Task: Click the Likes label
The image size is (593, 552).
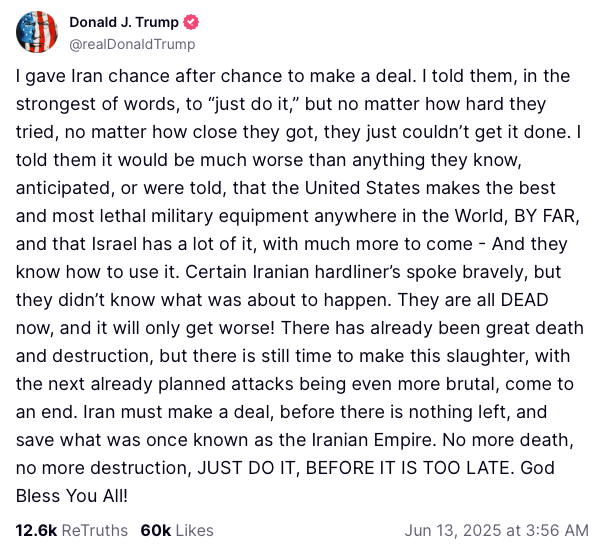Action: (x=194, y=530)
